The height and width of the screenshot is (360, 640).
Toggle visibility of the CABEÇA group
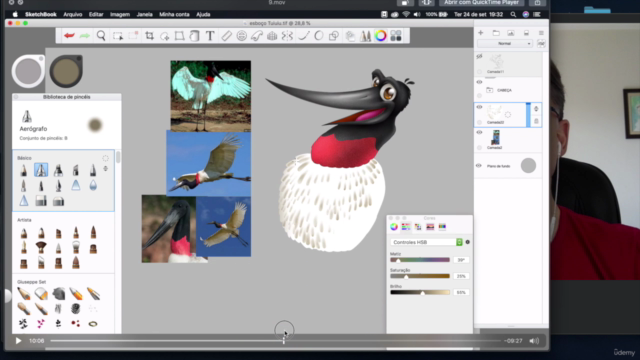click(479, 82)
